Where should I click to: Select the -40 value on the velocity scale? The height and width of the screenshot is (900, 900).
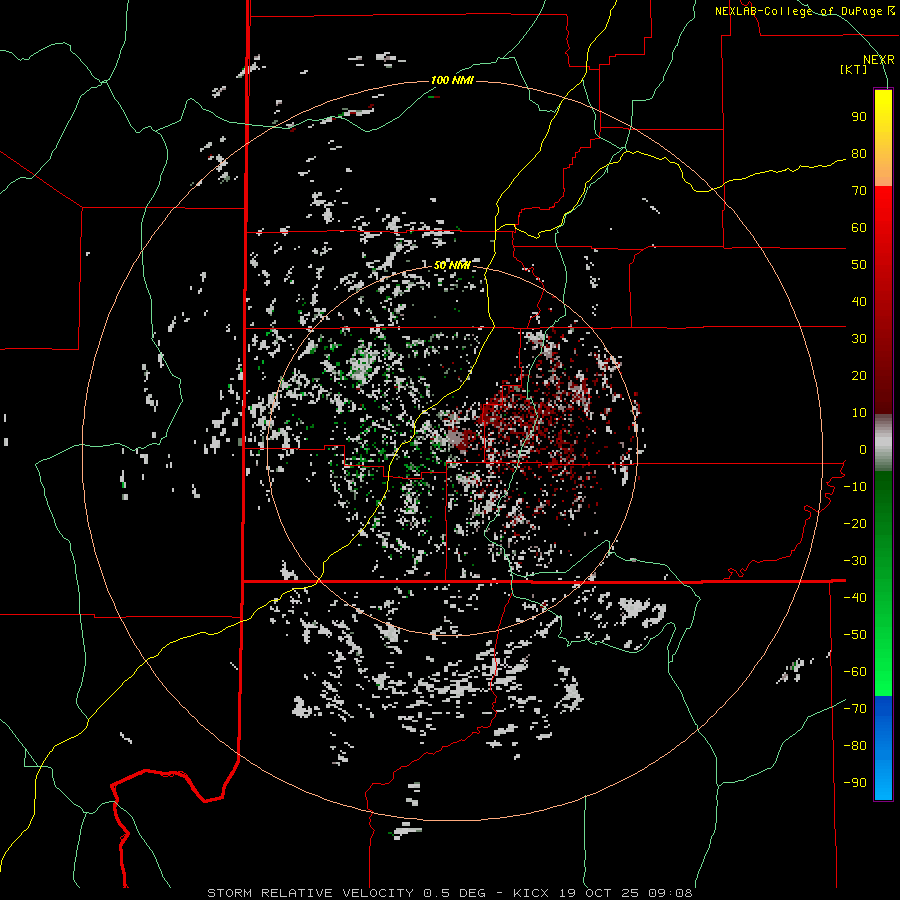[x=855, y=598]
